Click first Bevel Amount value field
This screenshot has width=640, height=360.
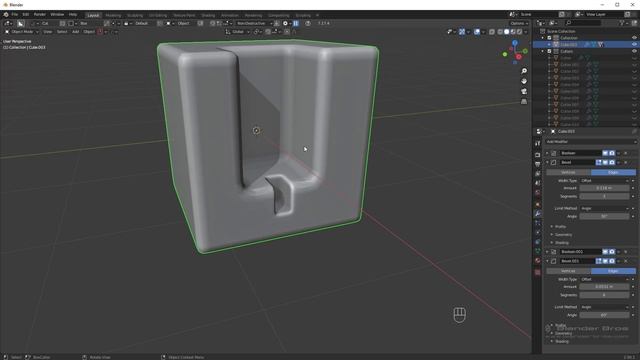tap(604, 188)
